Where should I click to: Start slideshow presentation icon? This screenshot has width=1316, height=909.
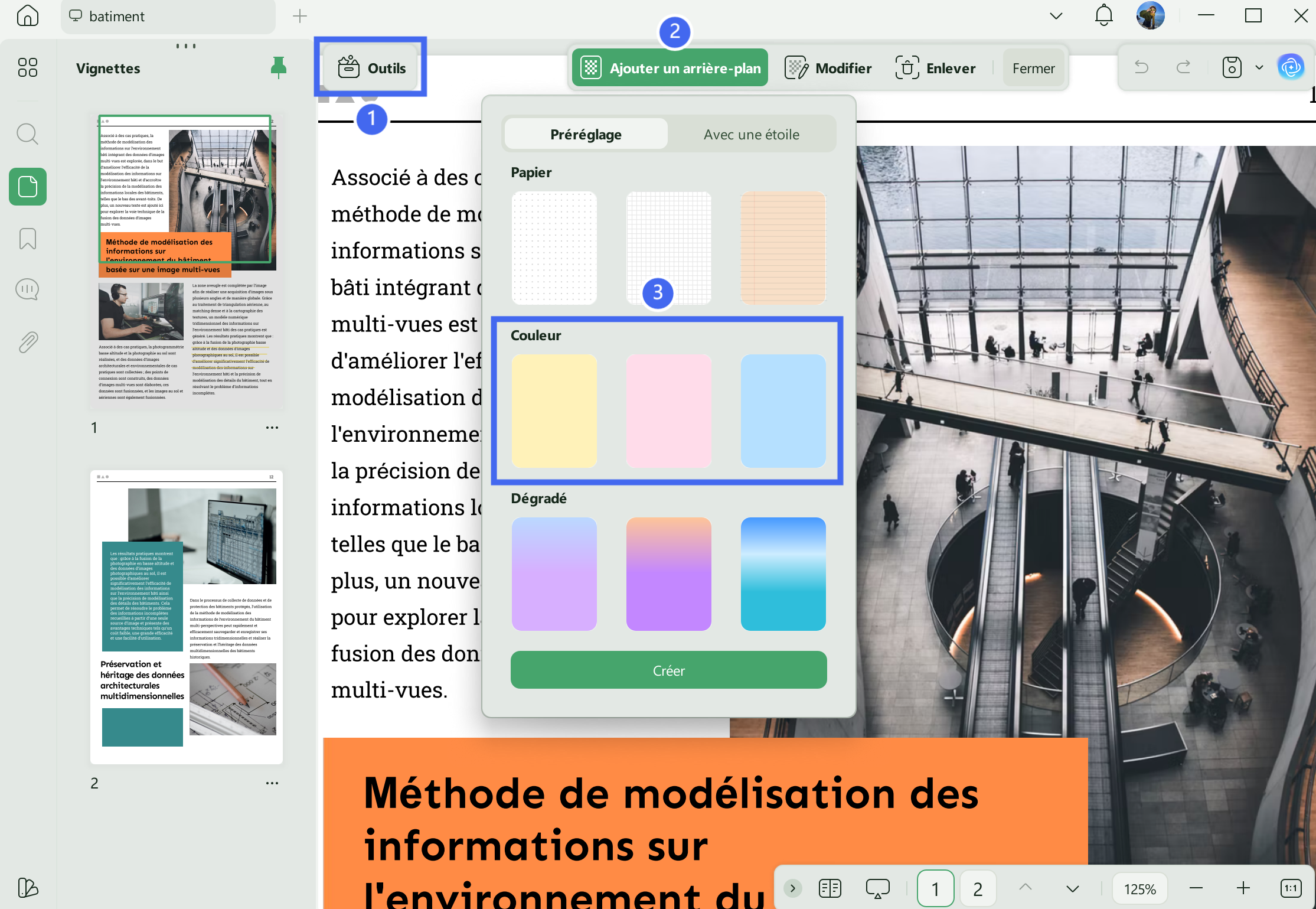[x=878, y=888]
